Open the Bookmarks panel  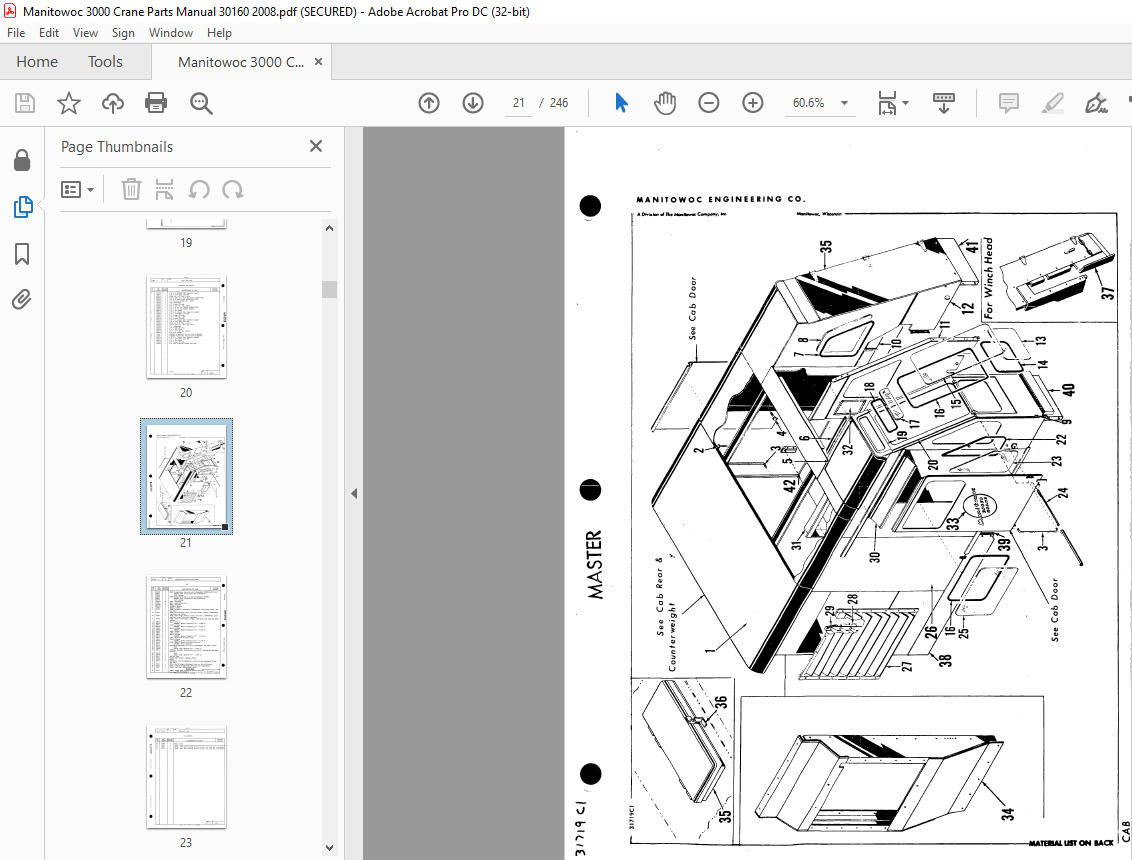pyautogui.click(x=22, y=254)
